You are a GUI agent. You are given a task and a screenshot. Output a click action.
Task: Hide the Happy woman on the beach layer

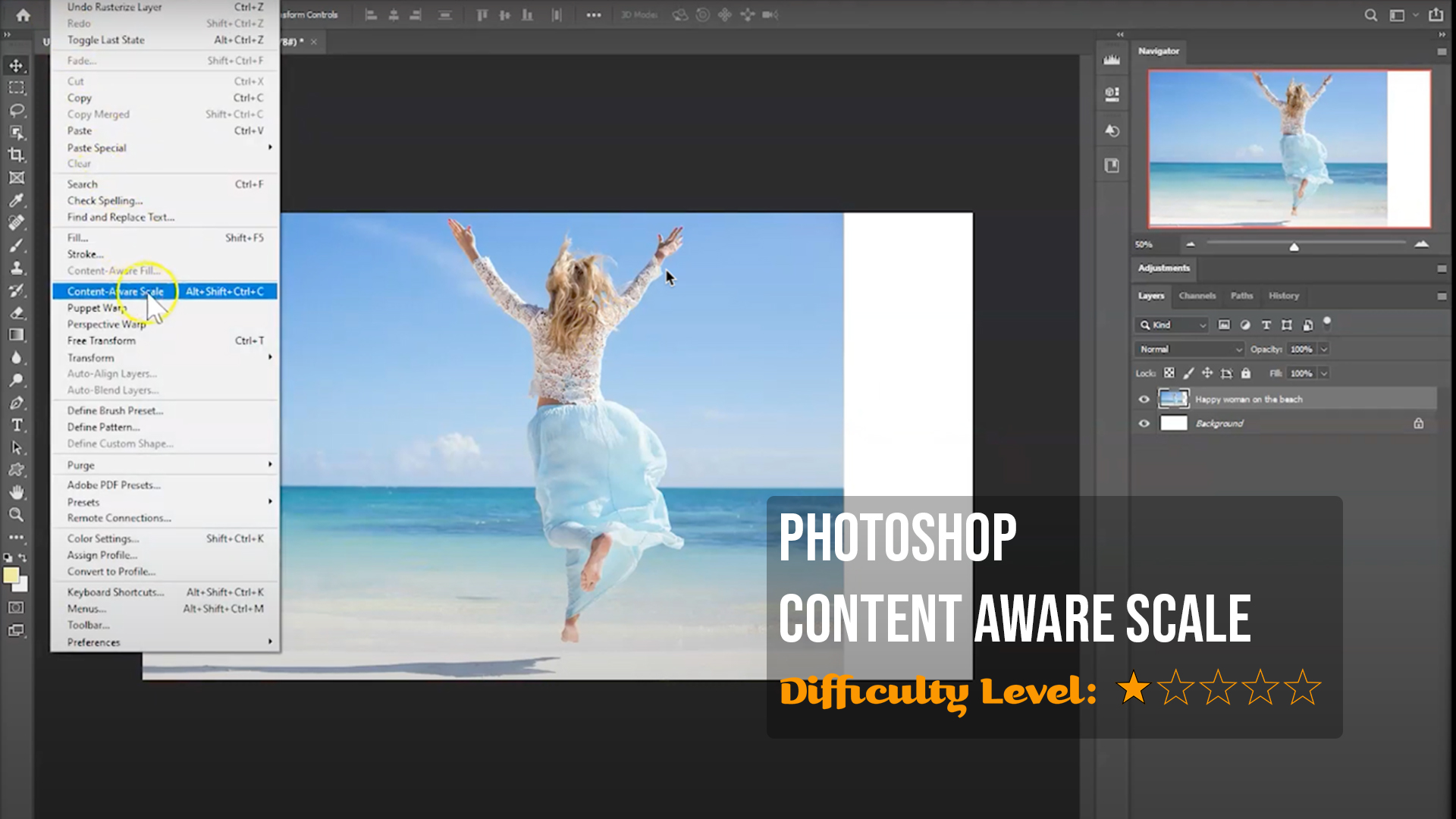[1144, 400]
